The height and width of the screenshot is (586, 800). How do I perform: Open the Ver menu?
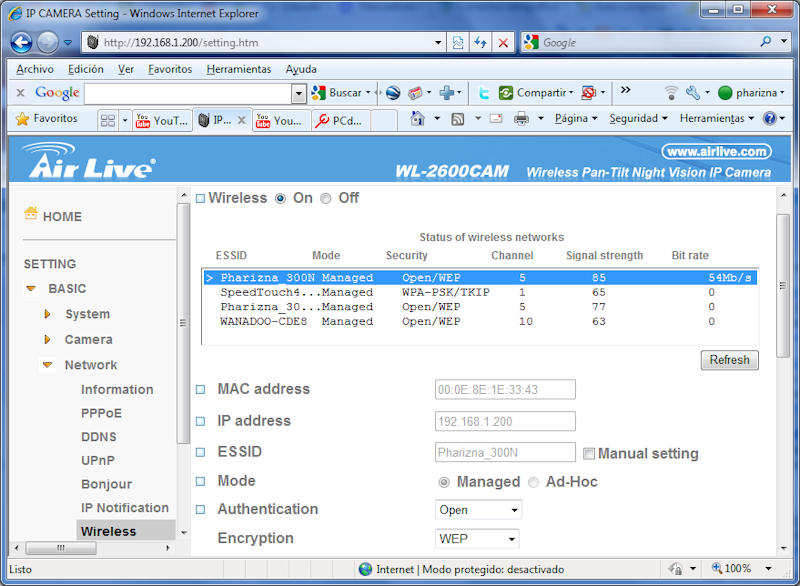tap(126, 69)
